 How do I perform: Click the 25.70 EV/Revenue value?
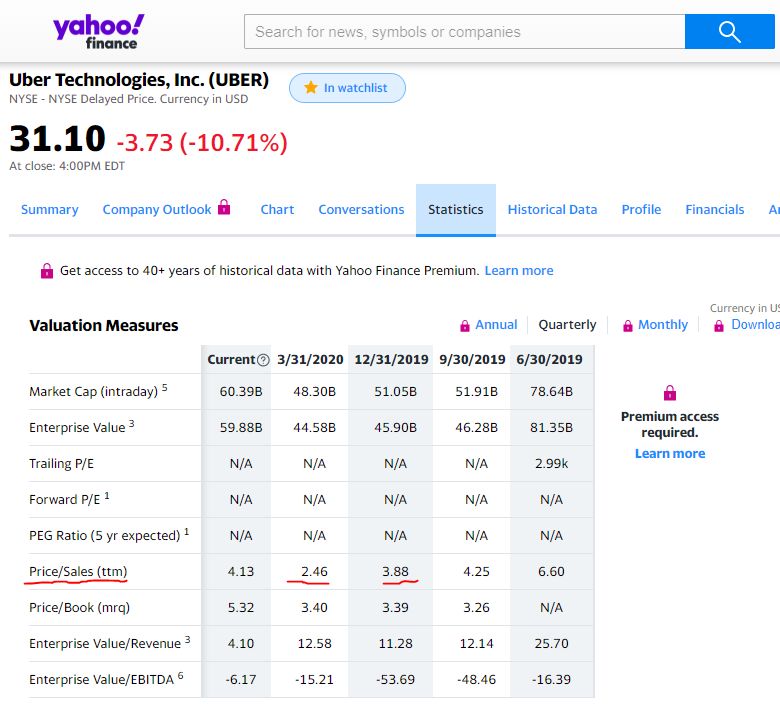click(x=551, y=644)
